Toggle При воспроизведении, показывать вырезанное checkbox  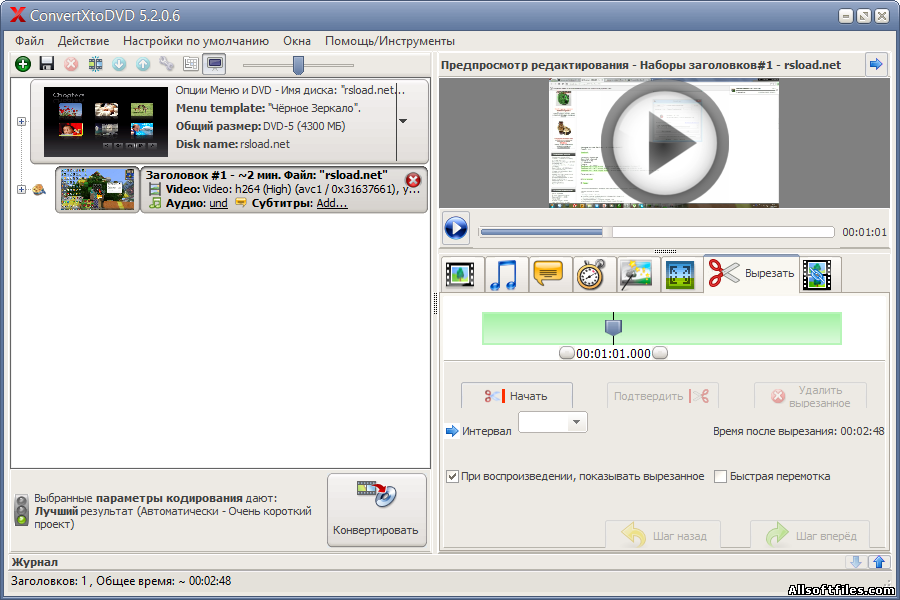(x=452, y=477)
